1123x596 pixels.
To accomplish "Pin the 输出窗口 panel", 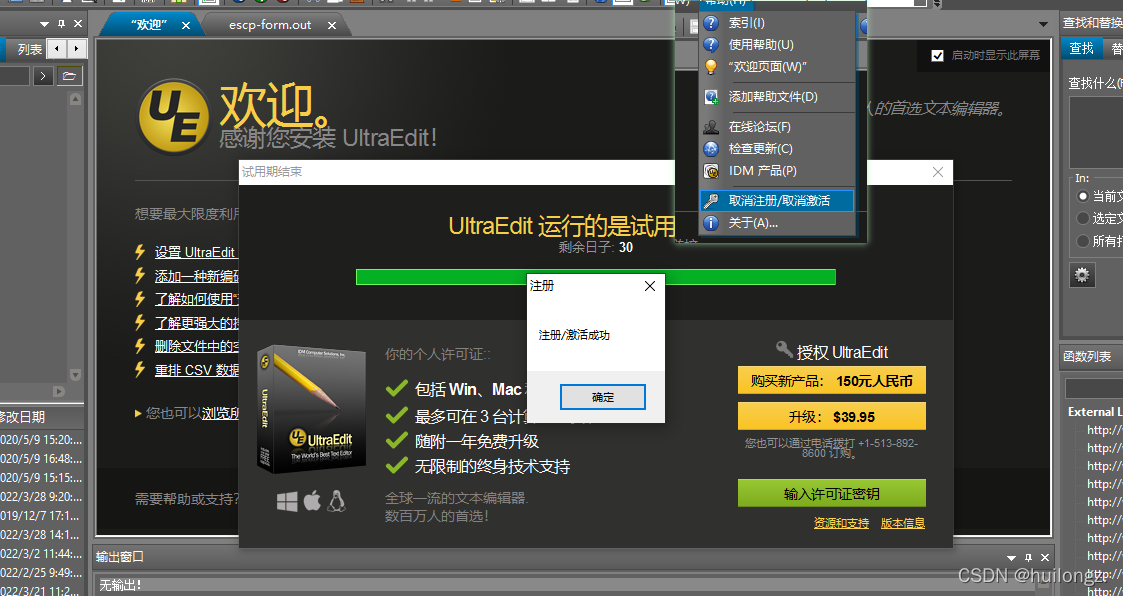I will click(x=1028, y=557).
